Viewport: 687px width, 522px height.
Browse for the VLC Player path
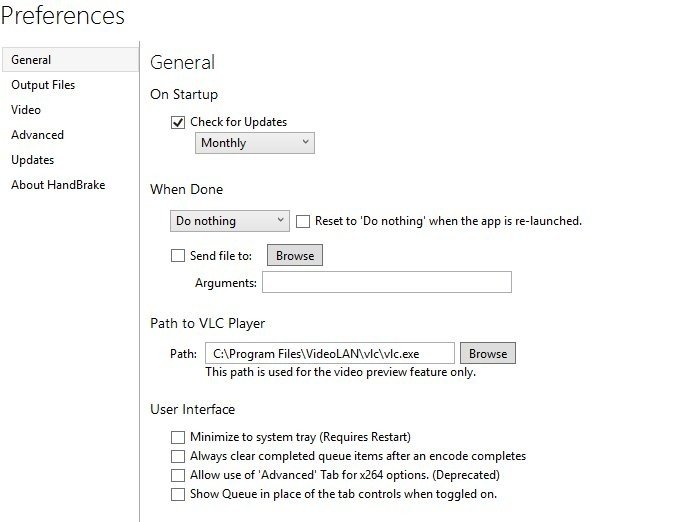click(488, 353)
